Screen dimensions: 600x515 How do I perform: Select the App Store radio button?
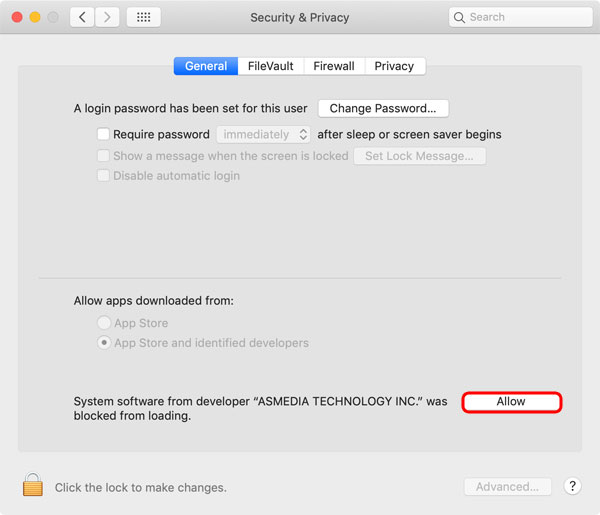point(104,323)
